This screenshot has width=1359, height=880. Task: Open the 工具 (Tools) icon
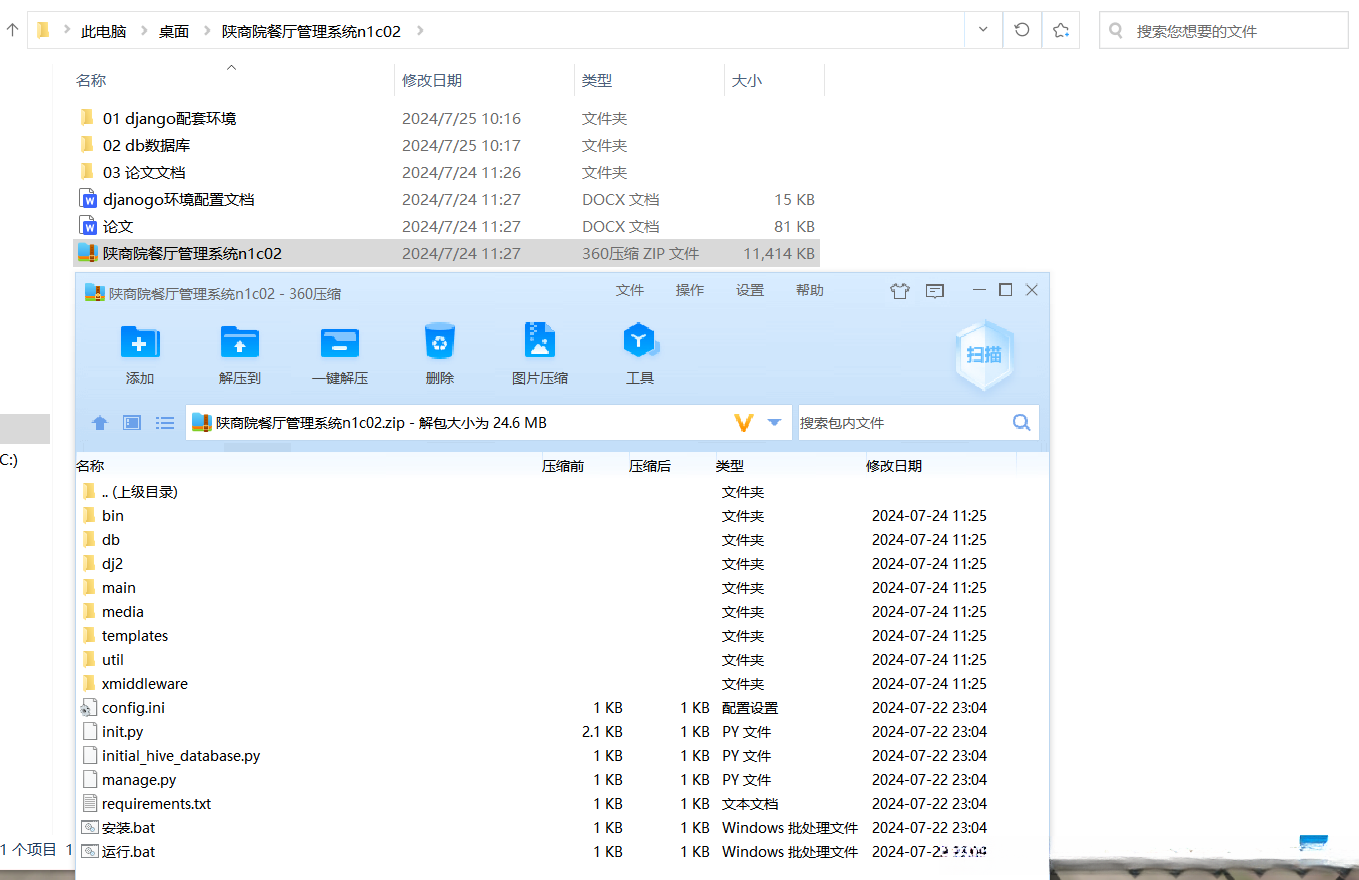click(x=639, y=343)
